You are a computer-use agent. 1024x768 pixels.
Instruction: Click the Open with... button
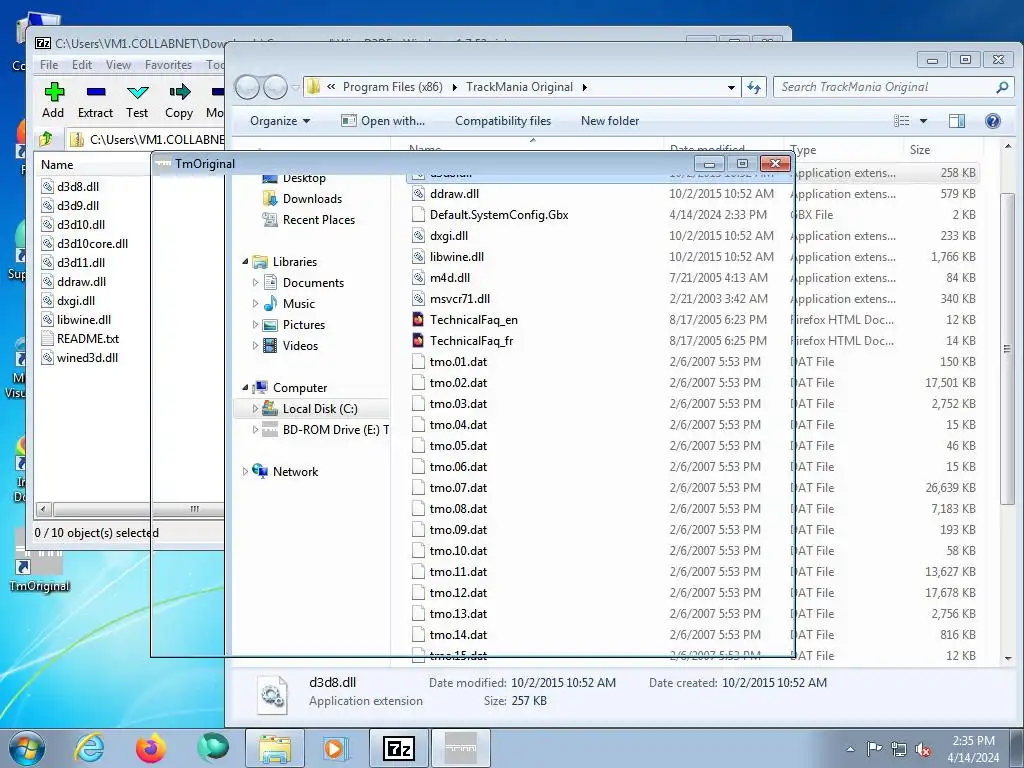(x=383, y=121)
